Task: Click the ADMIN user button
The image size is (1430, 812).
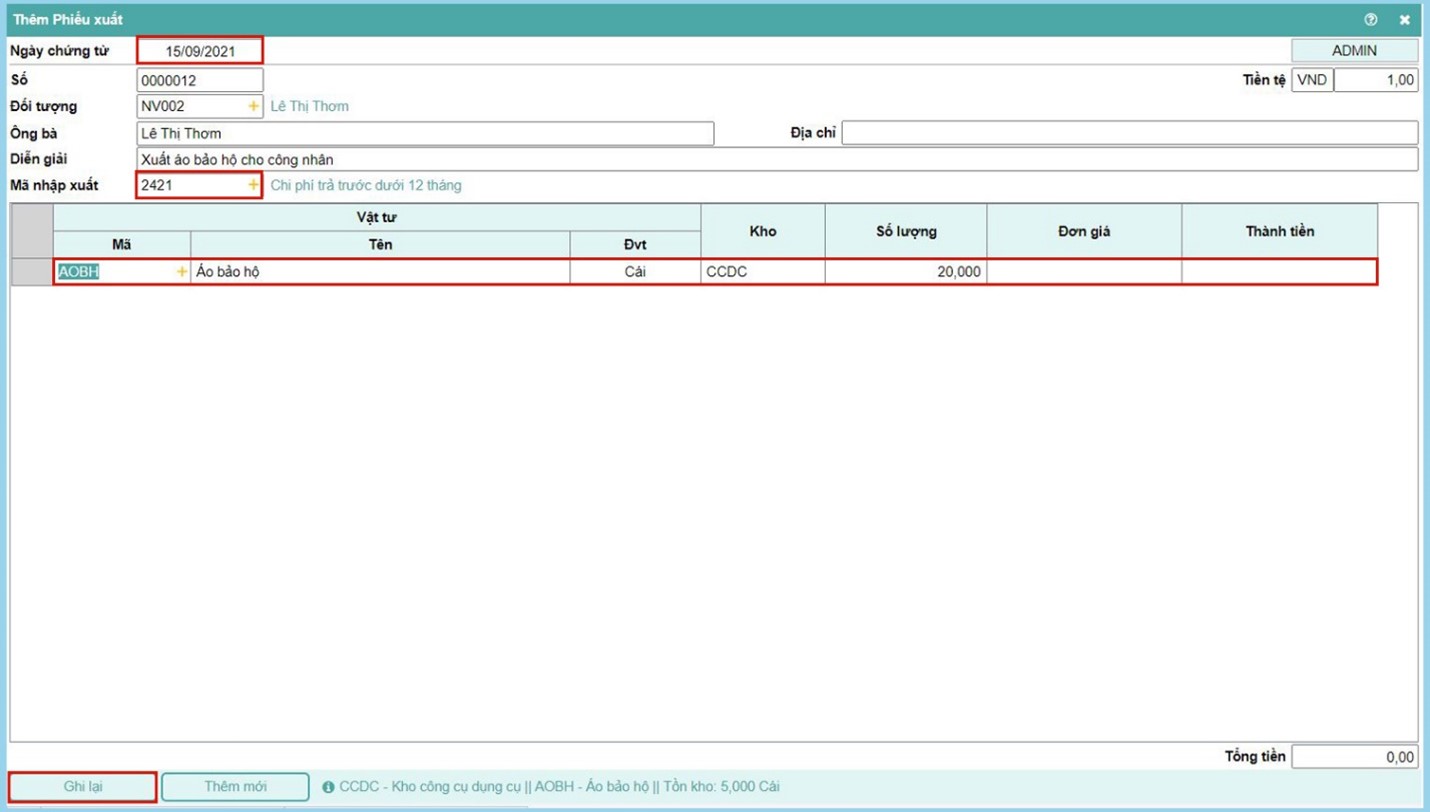Action: click(1354, 51)
